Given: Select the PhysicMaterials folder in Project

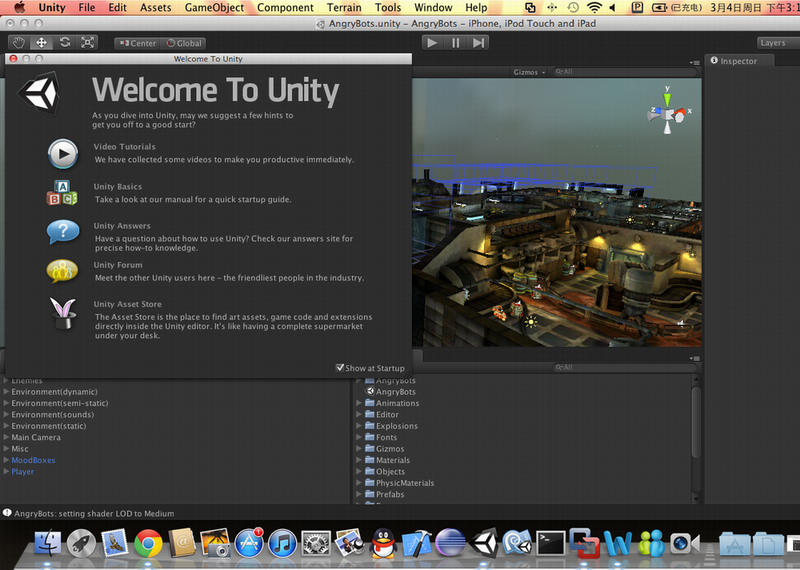Looking at the screenshot, I should coord(400,483).
